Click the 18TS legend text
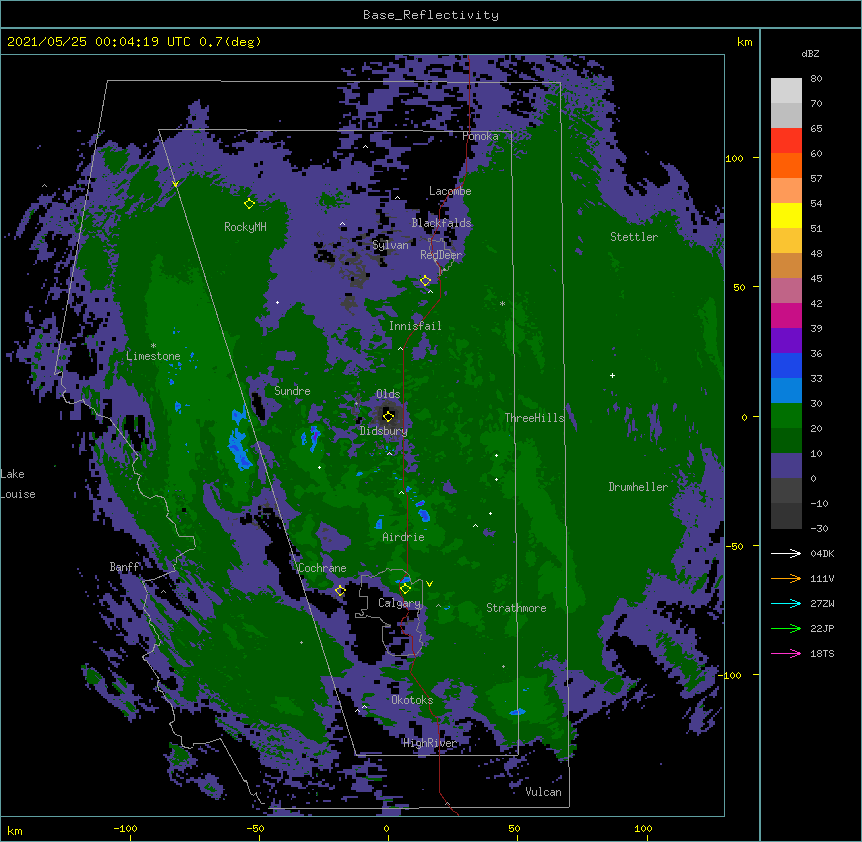Screen dimensions: 862x842 click(822, 653)
